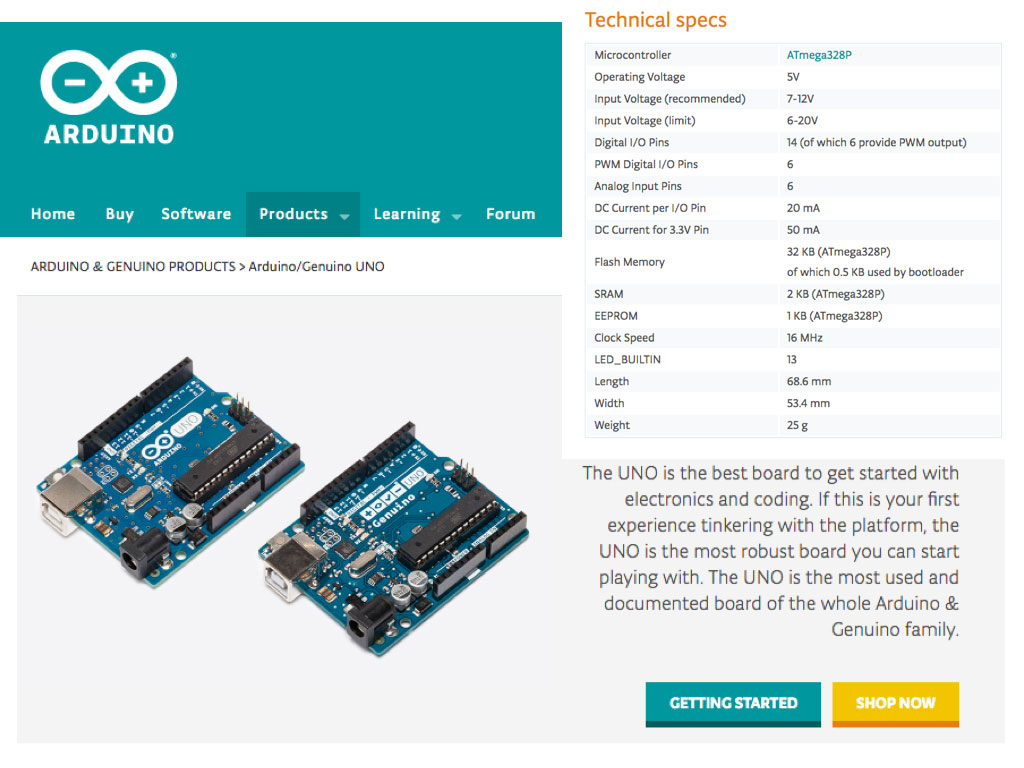The image size is (1024, 768).
Task: Follow the ARDUINO & GENUINO PRODUCTS breadcrumb
Action: (x=133, y=266)
